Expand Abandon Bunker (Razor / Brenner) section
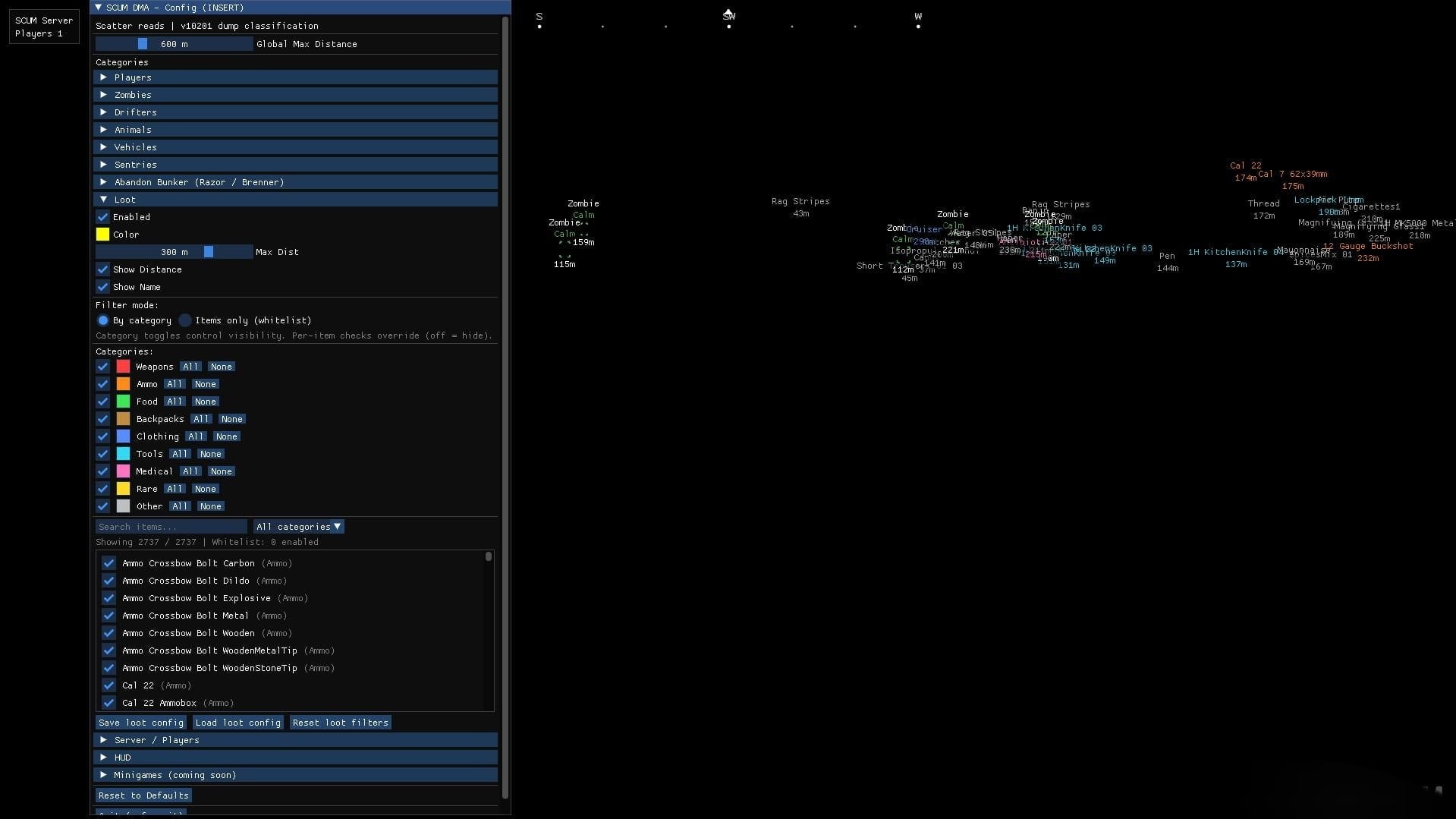 (x=295, y=182)
